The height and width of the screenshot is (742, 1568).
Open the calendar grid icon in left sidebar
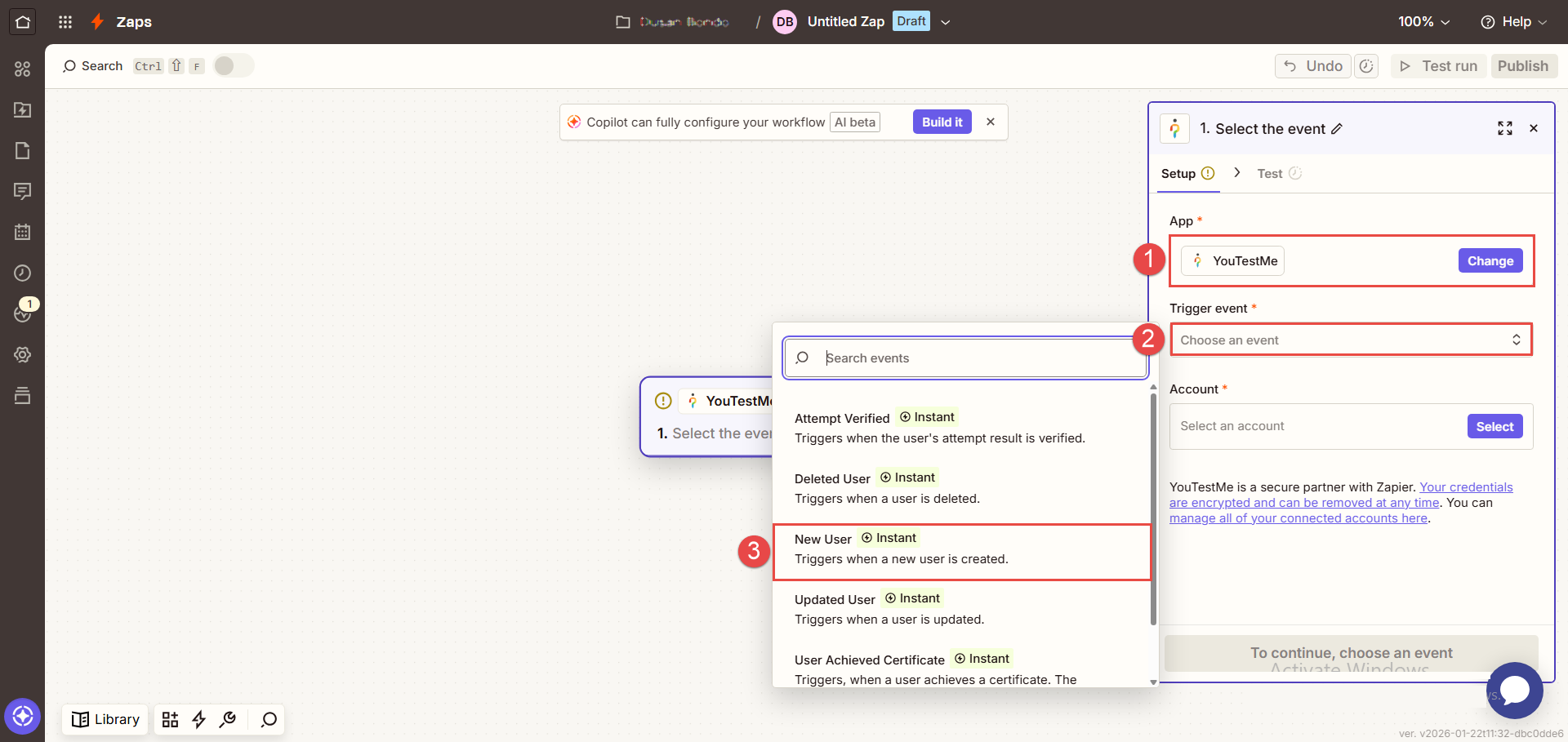click(22, 233)
